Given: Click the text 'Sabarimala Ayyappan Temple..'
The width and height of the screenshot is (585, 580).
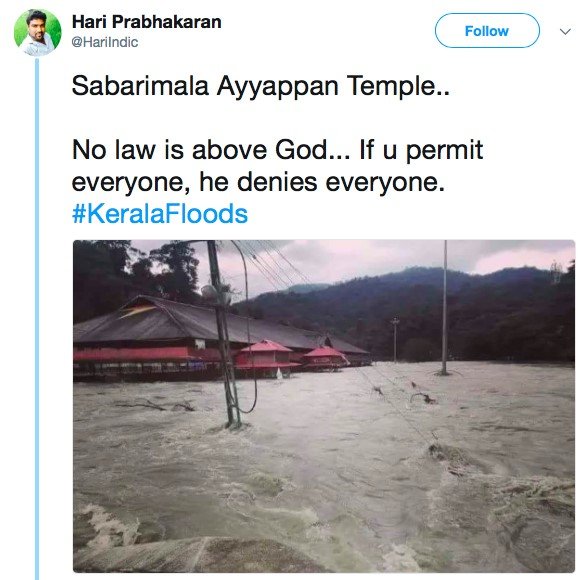Looking at the screenshot, I should 260,86.
